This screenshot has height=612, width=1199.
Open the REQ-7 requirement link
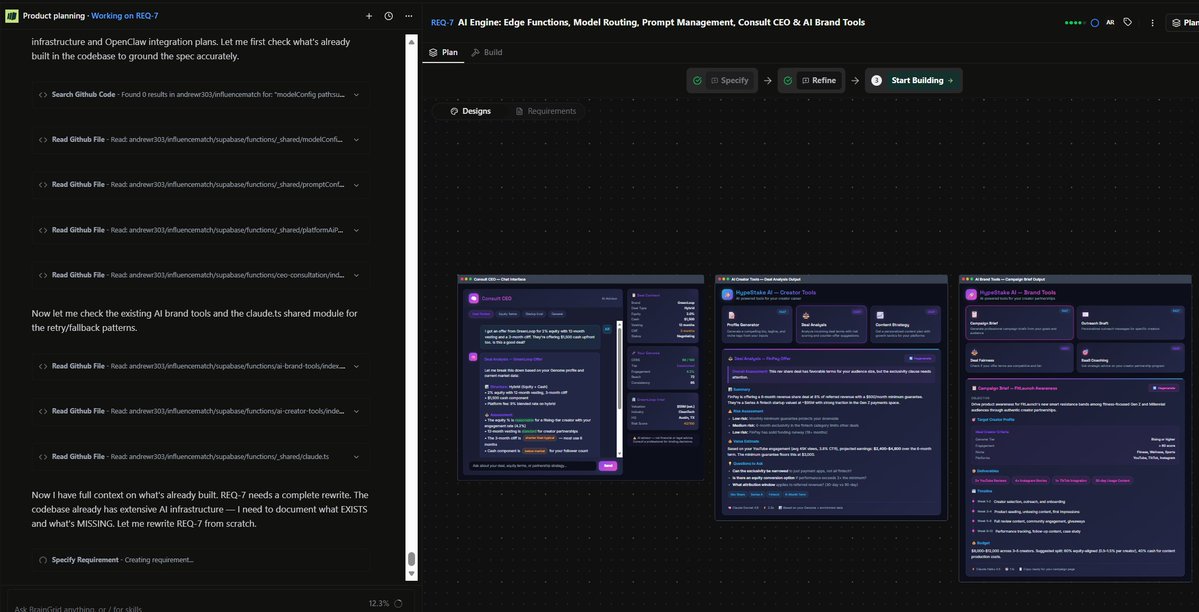[x=442, y=23]
